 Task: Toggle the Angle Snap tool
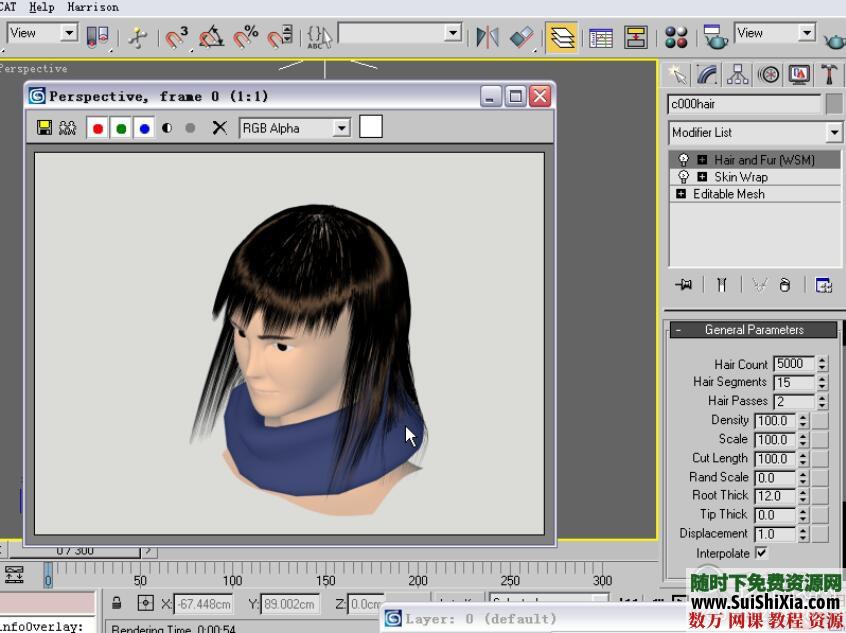tap(210, 35)
